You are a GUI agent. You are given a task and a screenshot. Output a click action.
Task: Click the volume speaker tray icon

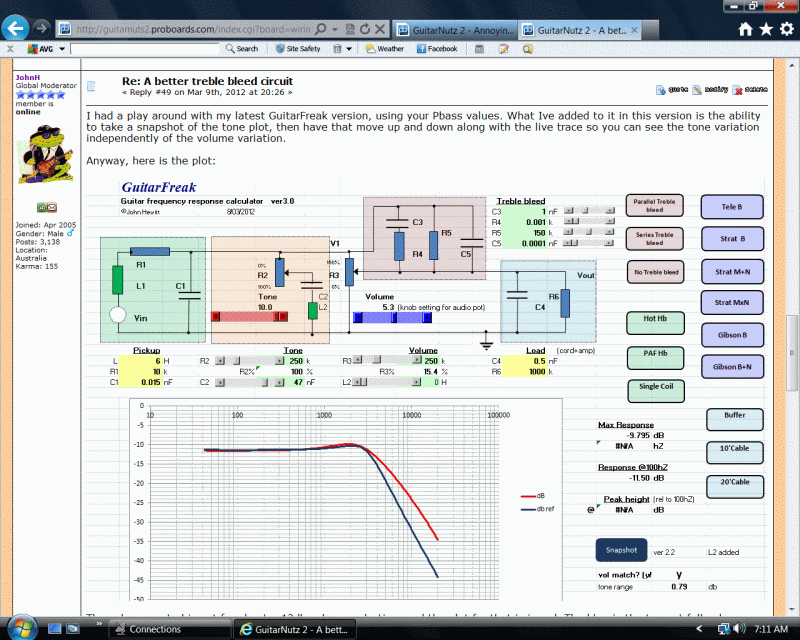738,629
